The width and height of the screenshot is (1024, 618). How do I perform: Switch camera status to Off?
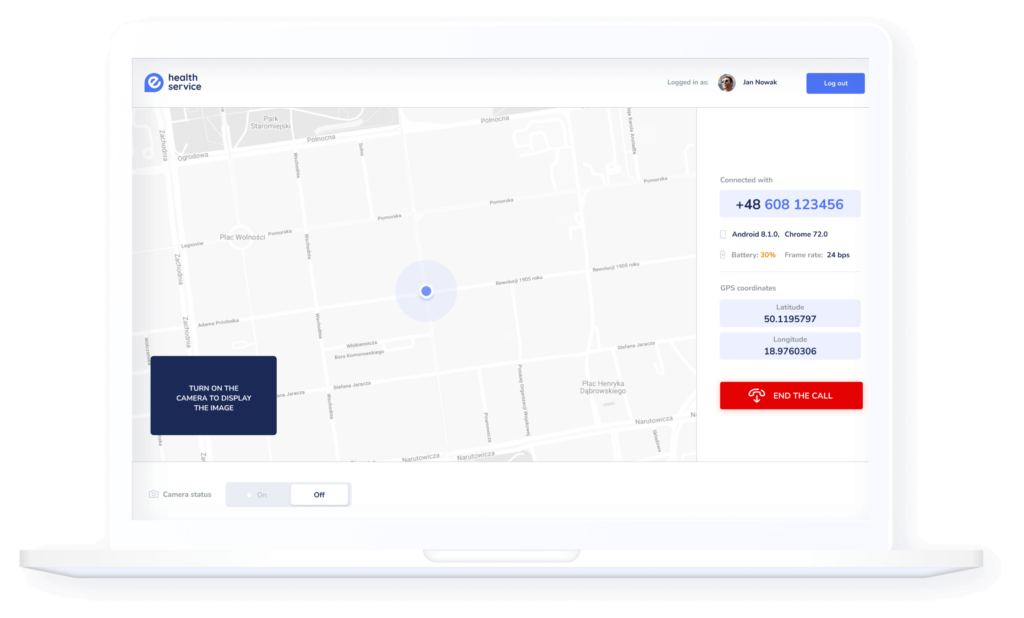tap(319, 495)
